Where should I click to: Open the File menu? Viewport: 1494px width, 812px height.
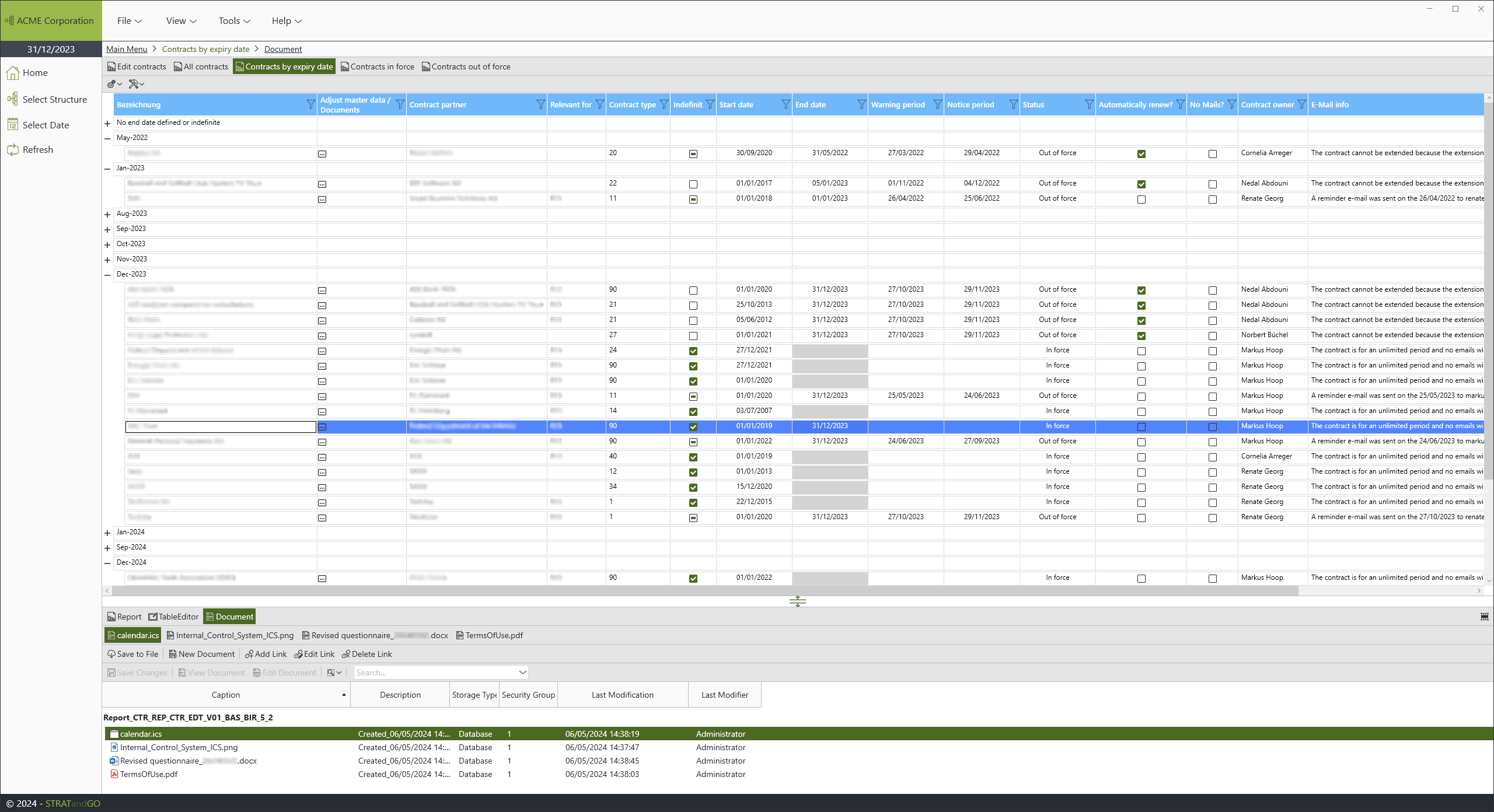[129, 21]
